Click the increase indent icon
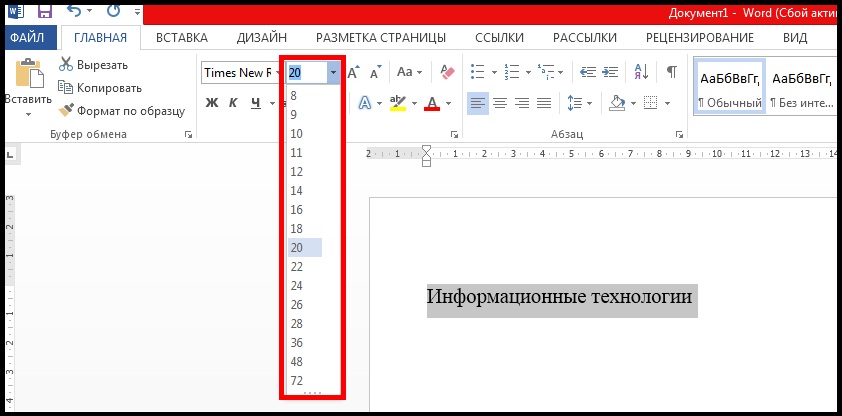Image resolution: width=842 pixels, height=416 pixels. tap(610, 72)
